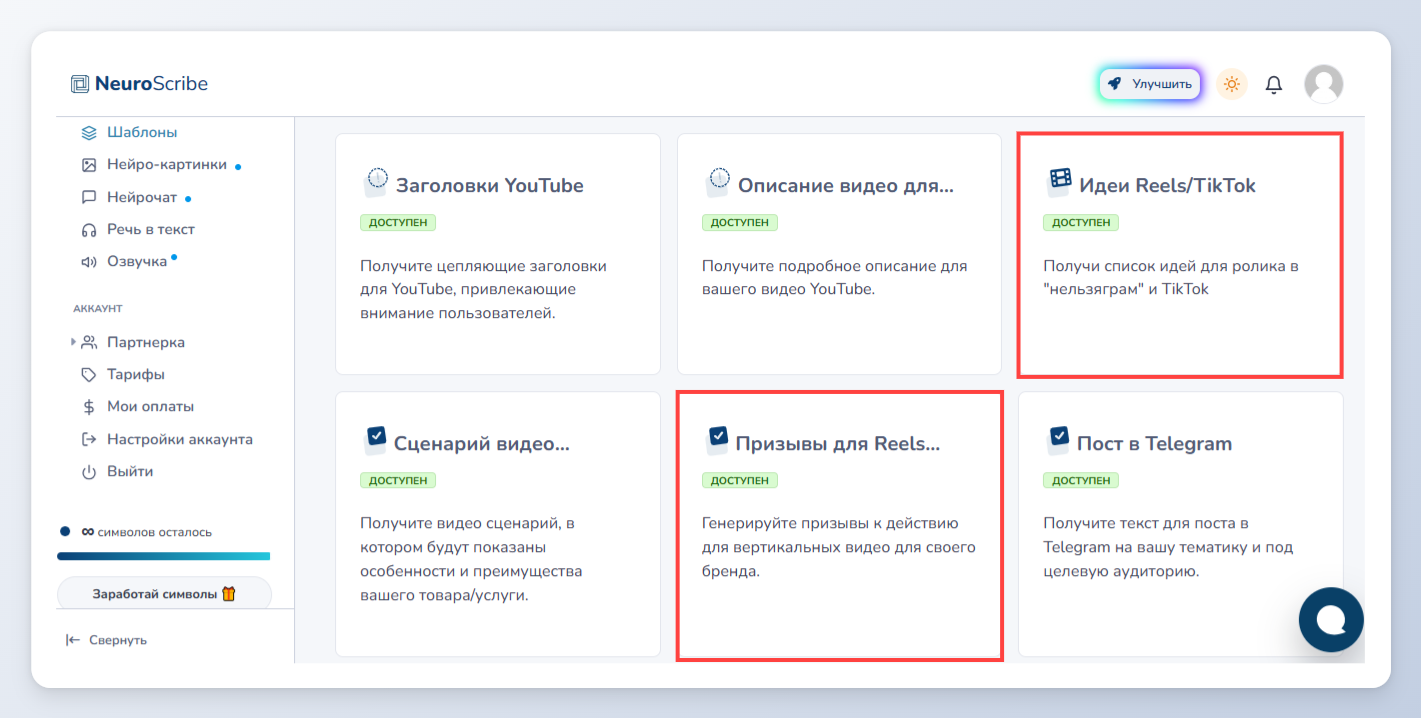This screenshot has height=718, width=1421.
Task: Click the Сценарий видео card icon
Action: point(374,440)
